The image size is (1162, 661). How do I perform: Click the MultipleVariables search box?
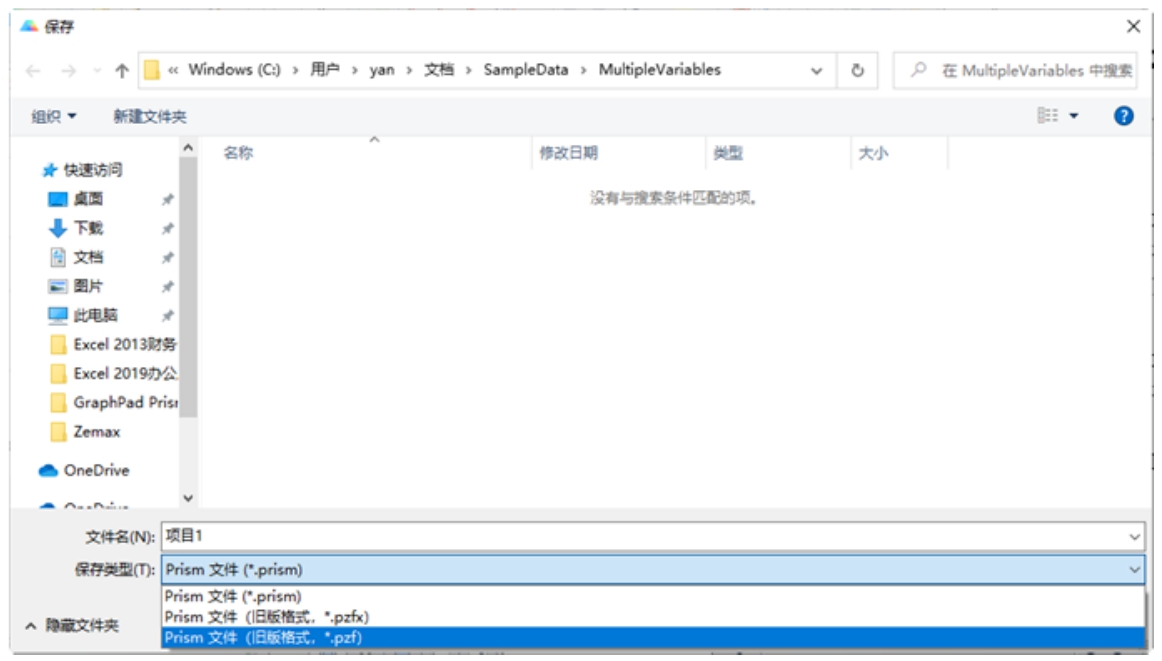[1016, 70]
